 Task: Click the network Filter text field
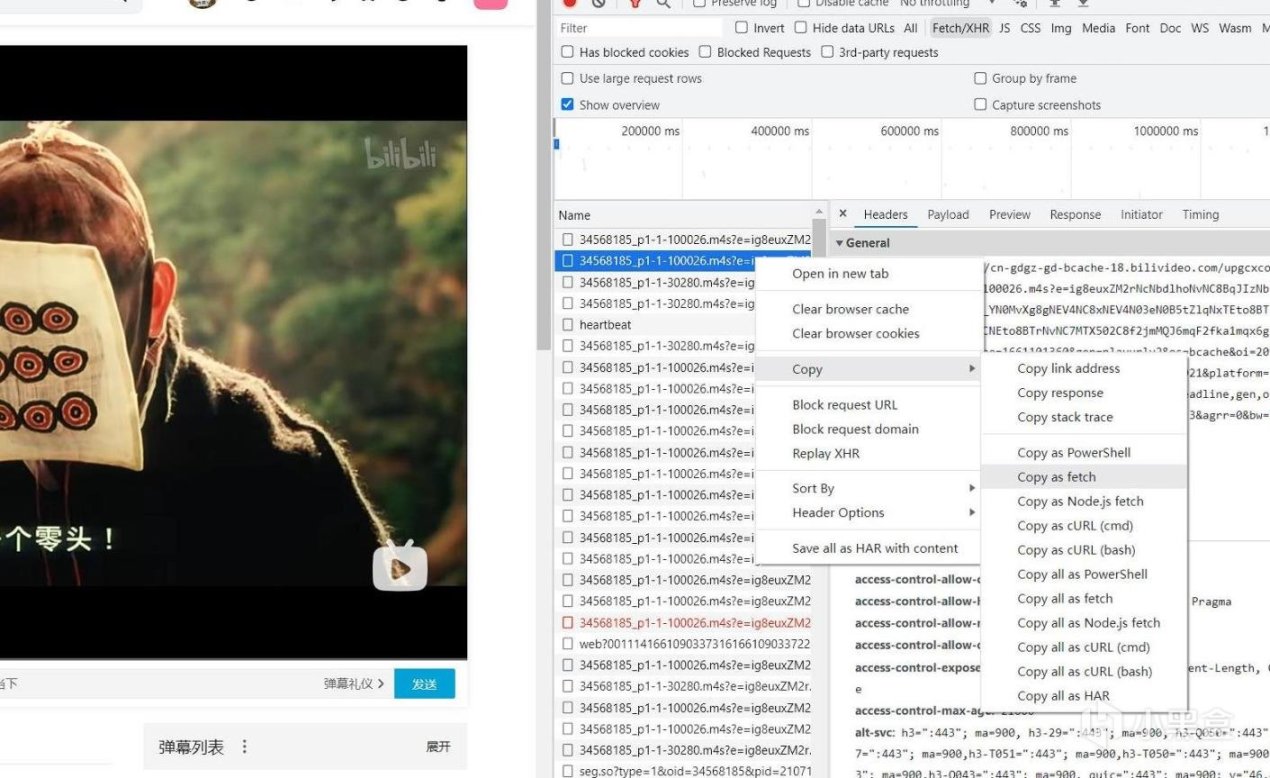click(640, 28)
